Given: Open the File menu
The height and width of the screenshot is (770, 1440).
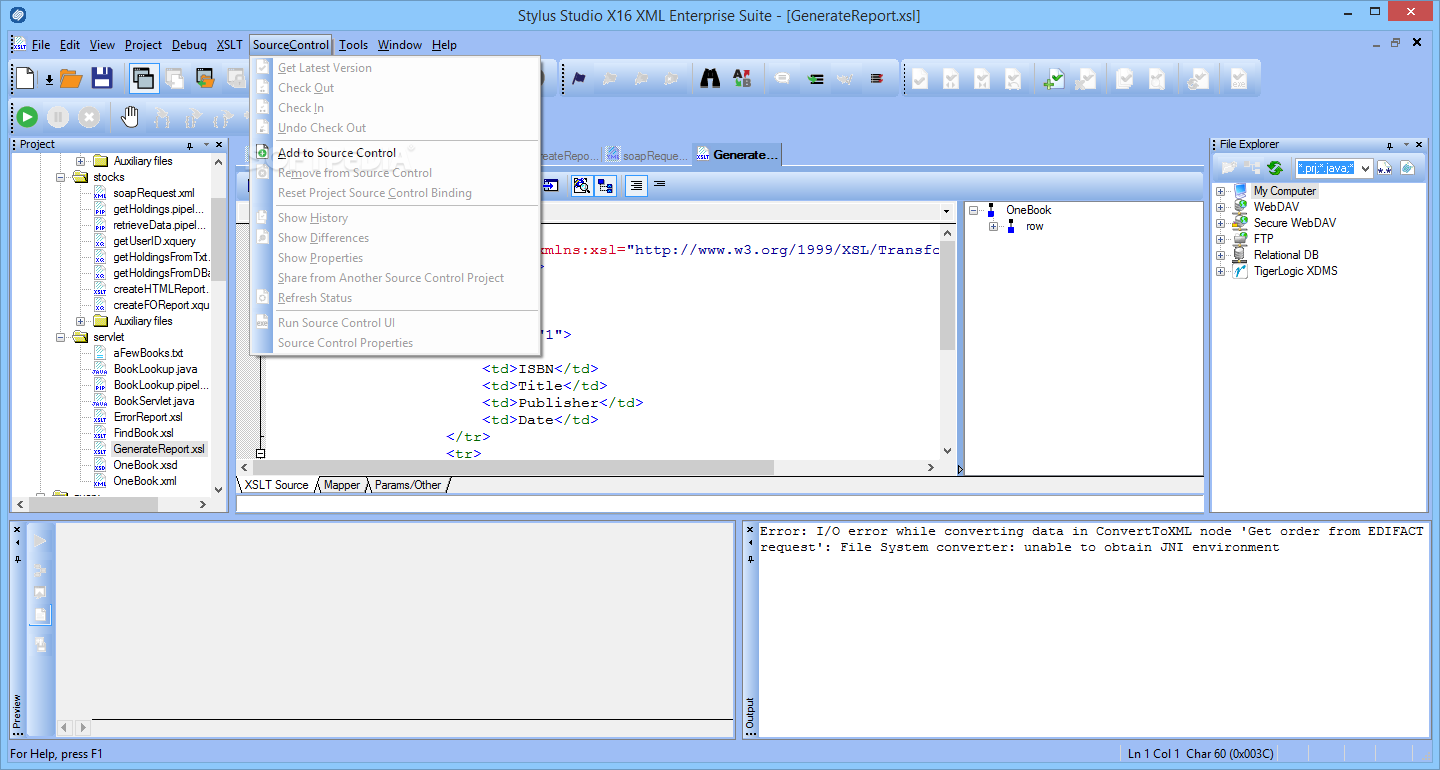Looking at the screenshot, I should tap(41, 45).
